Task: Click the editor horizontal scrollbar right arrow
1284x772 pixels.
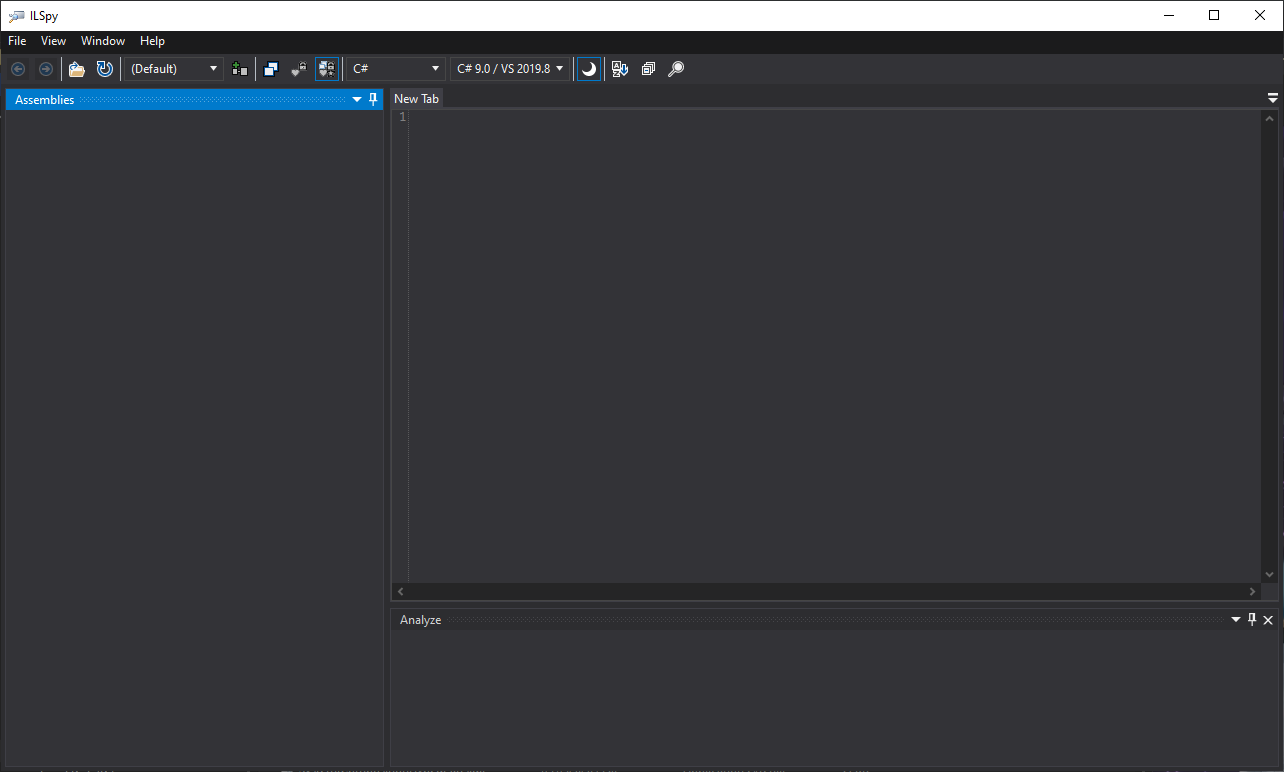Action: click(x=1253, y=592)
